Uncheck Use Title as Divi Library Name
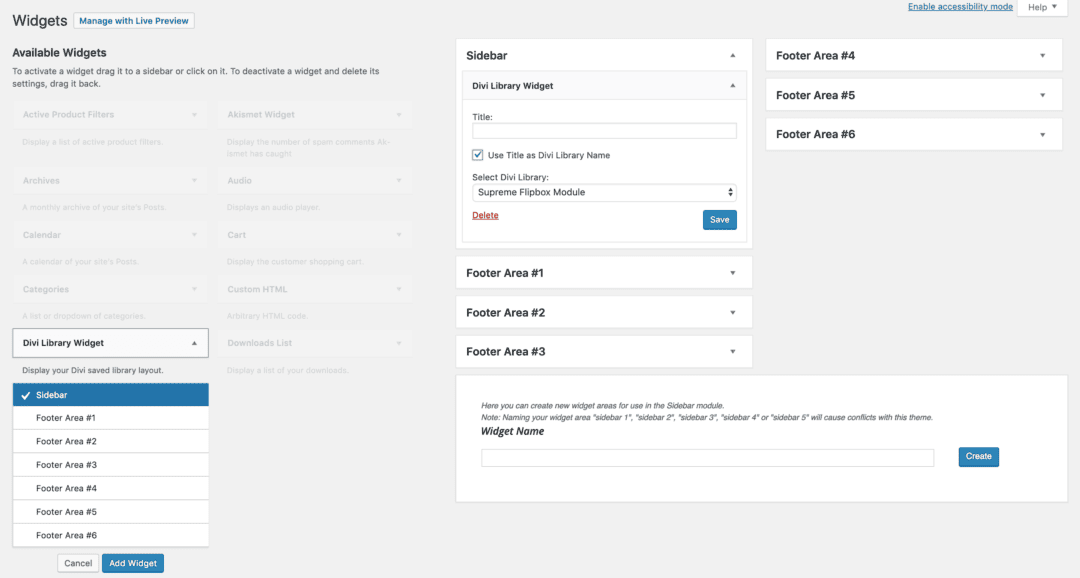This screenshot has width=1080, height=578. [477, 155]
